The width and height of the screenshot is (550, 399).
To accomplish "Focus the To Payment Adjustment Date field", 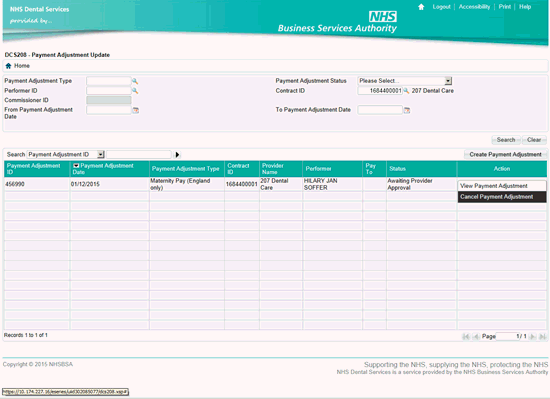I will 380,110.
